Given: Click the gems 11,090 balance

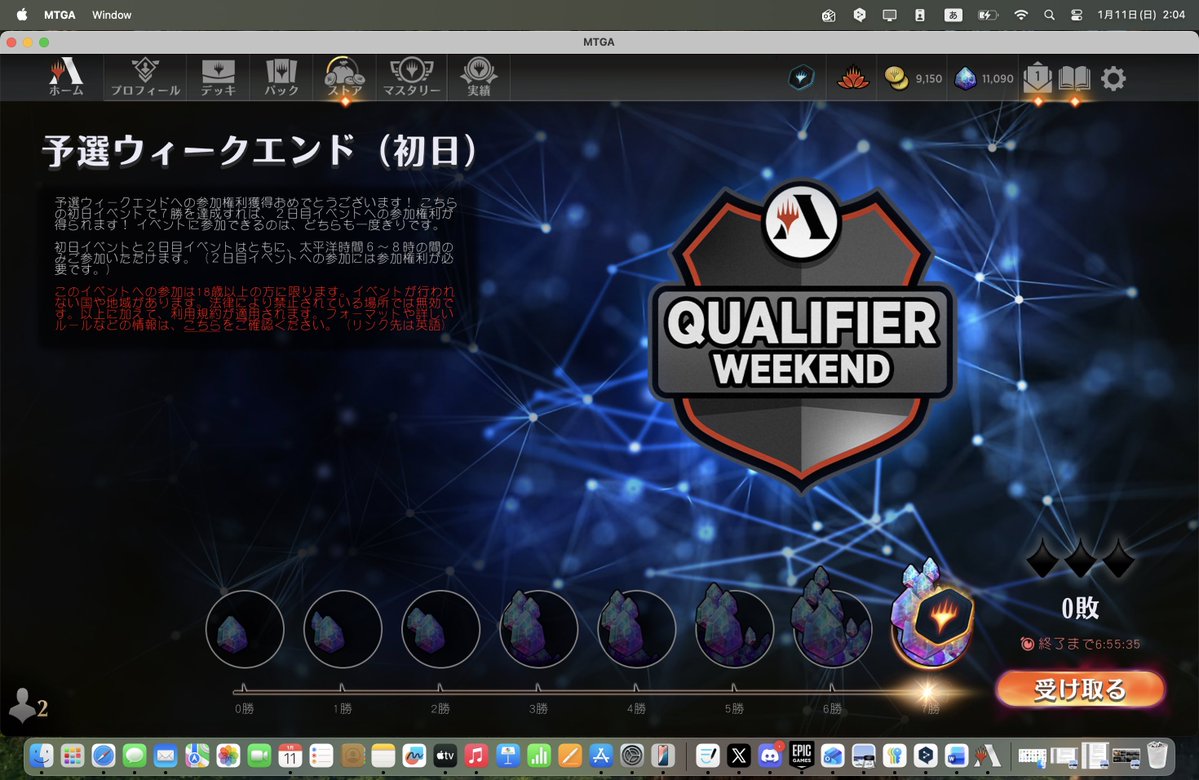Looking at the screenshot, I should point(984,78).
